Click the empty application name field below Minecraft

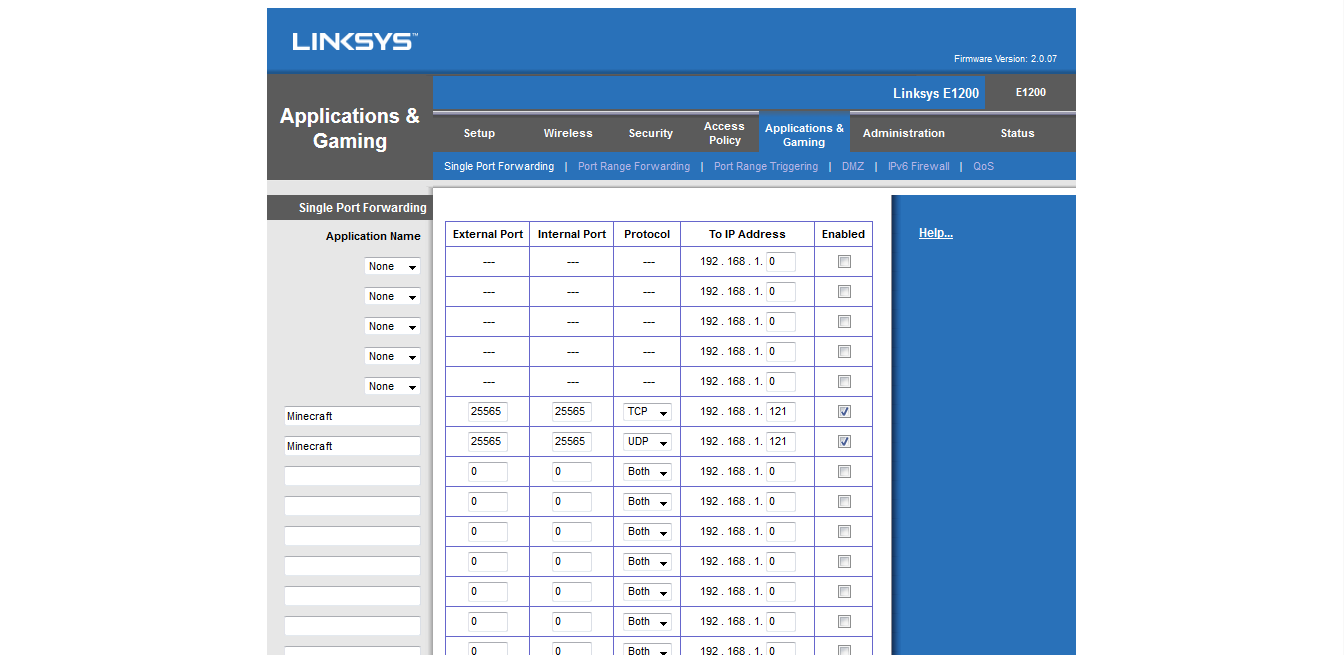[x=352, y=476]
